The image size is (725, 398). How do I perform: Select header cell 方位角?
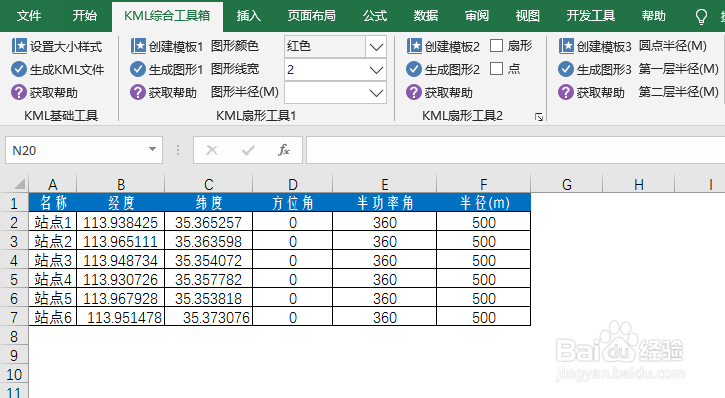point(293,202)
